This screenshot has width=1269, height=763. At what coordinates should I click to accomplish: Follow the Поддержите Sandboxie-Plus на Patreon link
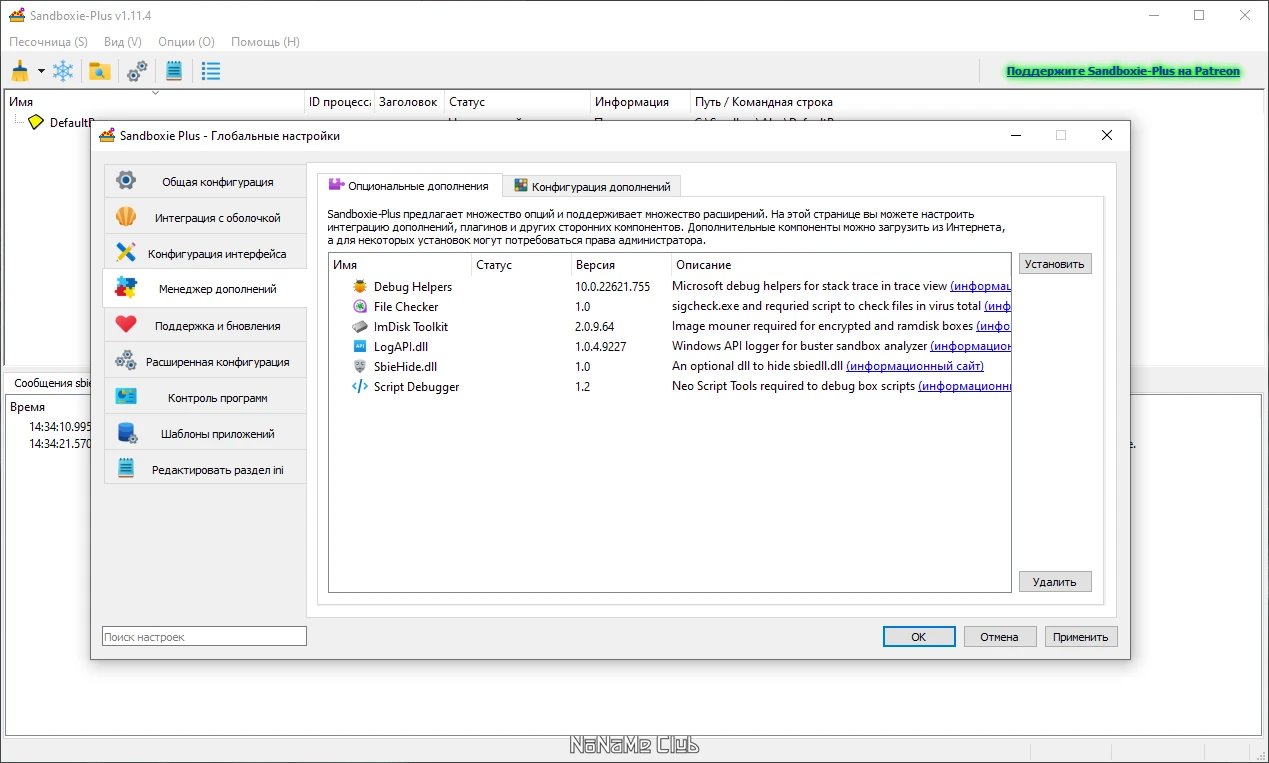(x=1122, y=71)
